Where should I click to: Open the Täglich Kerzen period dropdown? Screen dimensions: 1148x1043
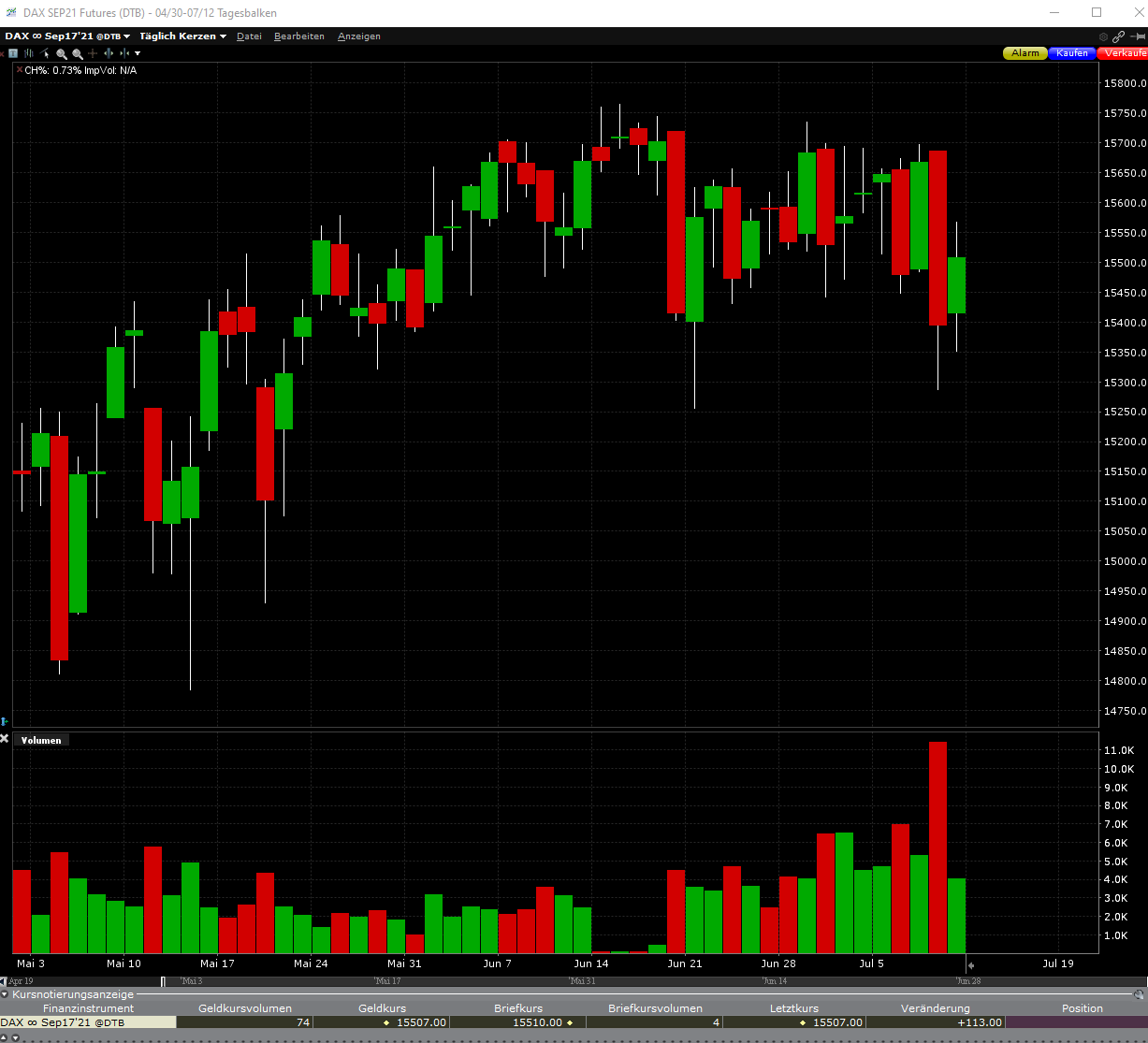tap(183, 36)
